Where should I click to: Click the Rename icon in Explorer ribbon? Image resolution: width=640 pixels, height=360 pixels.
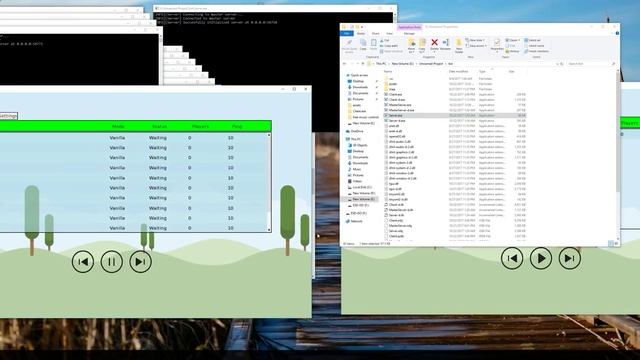(x=446, y=45)
